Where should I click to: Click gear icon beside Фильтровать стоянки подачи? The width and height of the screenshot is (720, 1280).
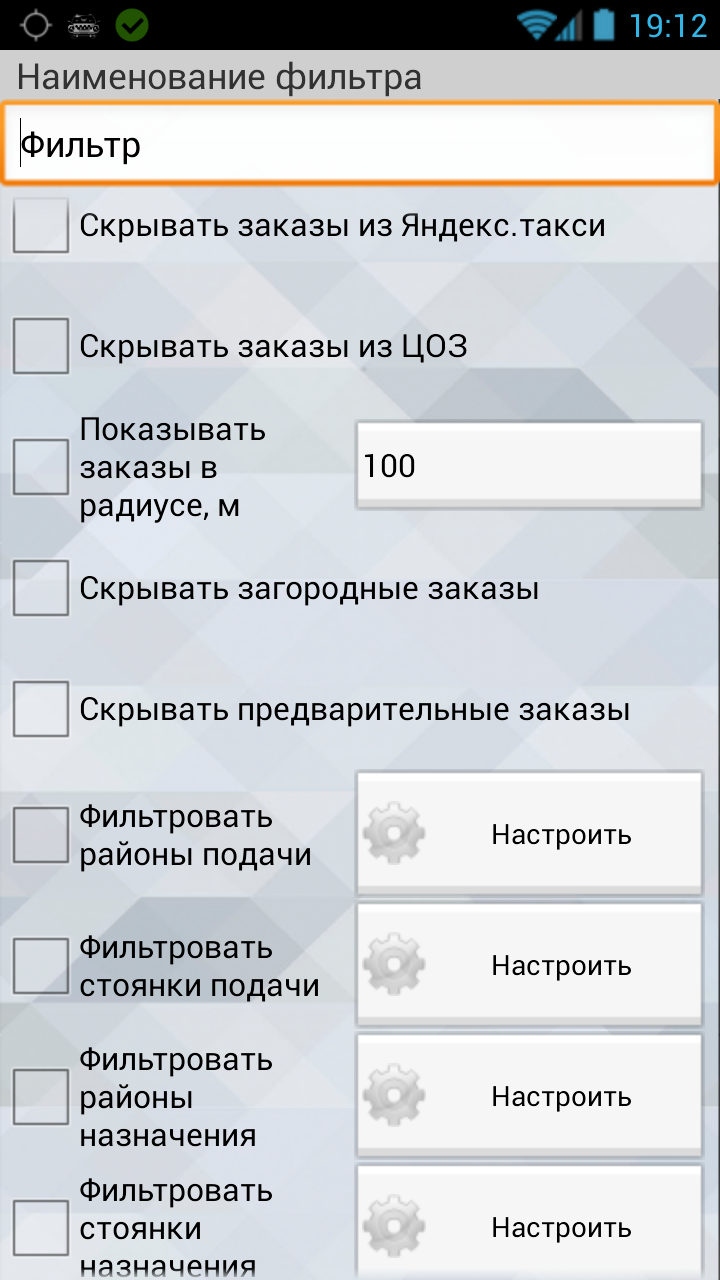coord(394,965)
